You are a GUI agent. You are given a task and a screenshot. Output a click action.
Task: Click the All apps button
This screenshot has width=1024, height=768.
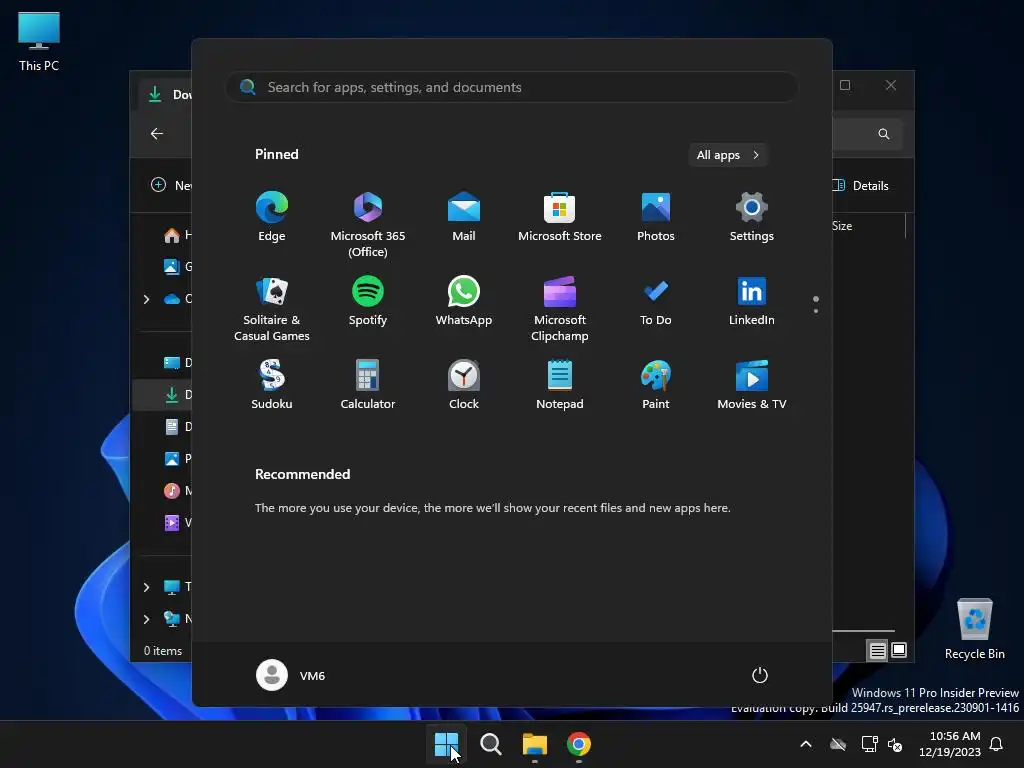pos(728,155)
